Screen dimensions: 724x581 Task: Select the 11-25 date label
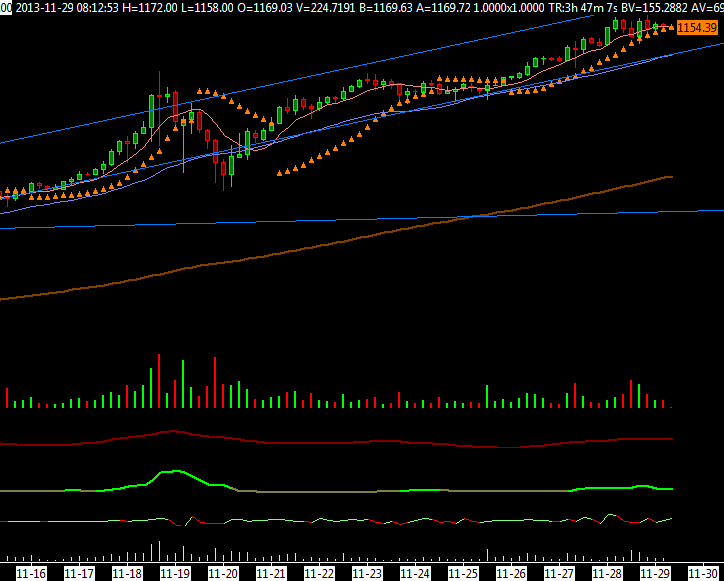[463, 574]
